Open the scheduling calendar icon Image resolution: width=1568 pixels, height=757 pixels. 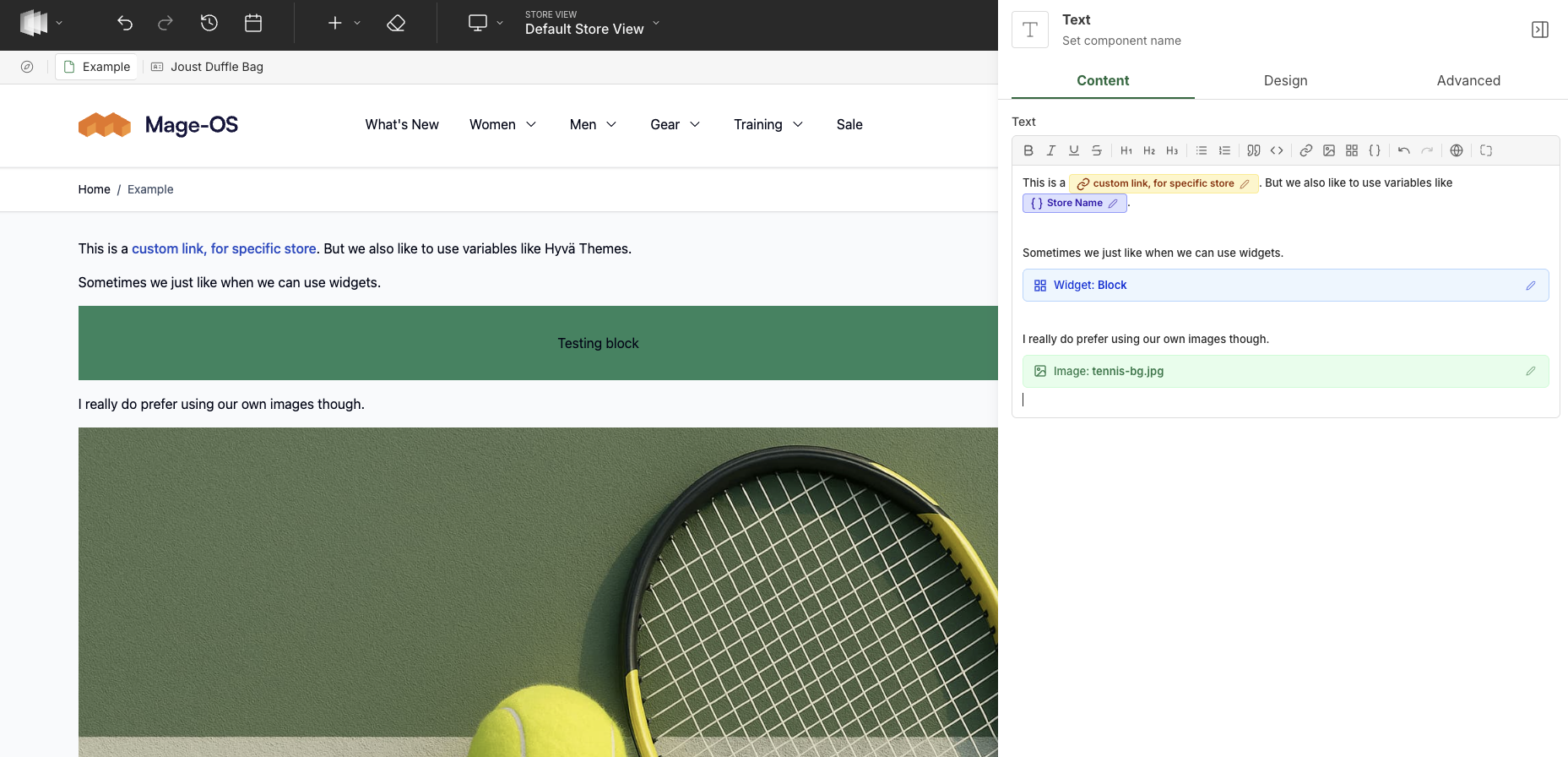point(253,24)
